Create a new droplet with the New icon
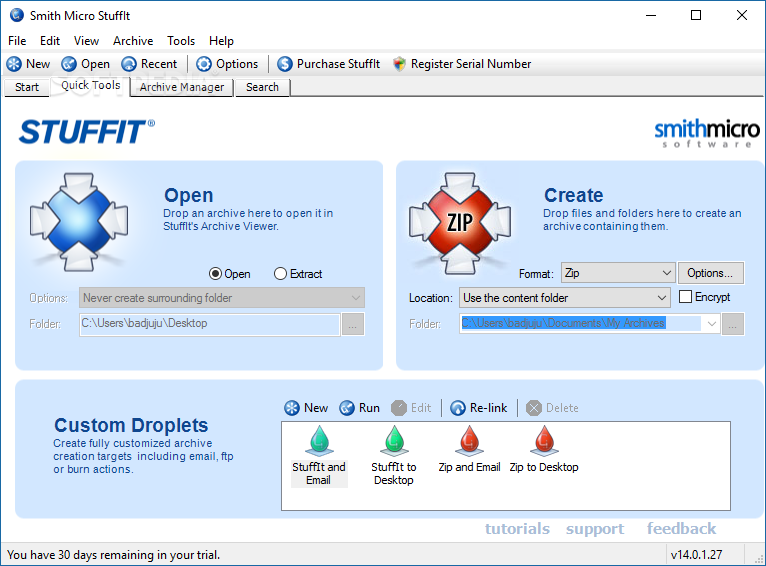The image size is (766, 566). click(292, 408)
